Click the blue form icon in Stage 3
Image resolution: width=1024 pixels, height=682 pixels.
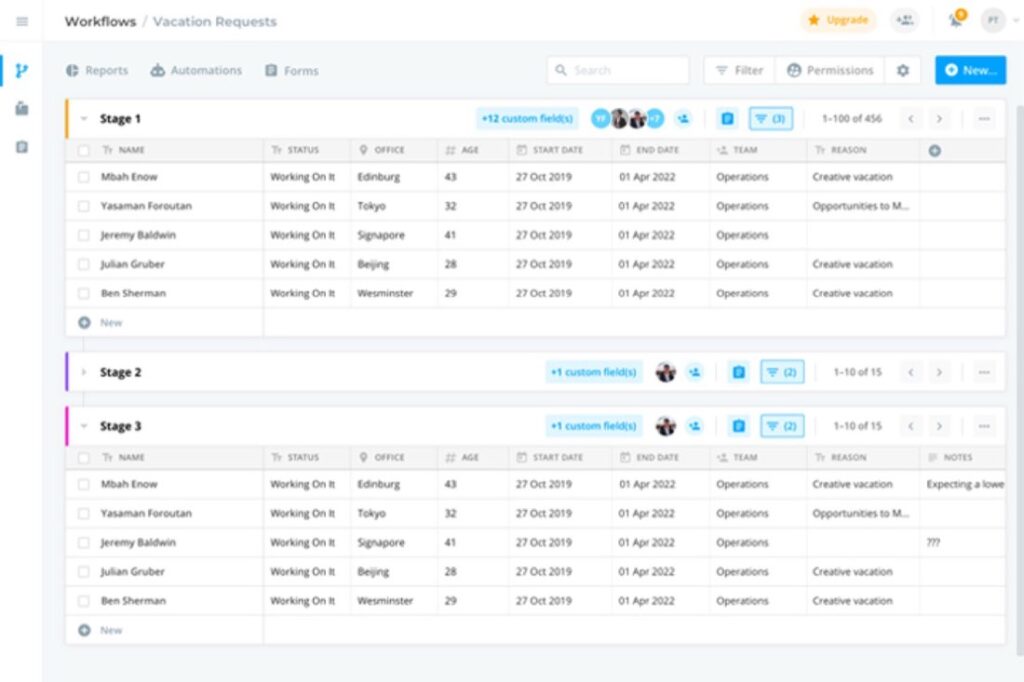(x=739, y=426)
